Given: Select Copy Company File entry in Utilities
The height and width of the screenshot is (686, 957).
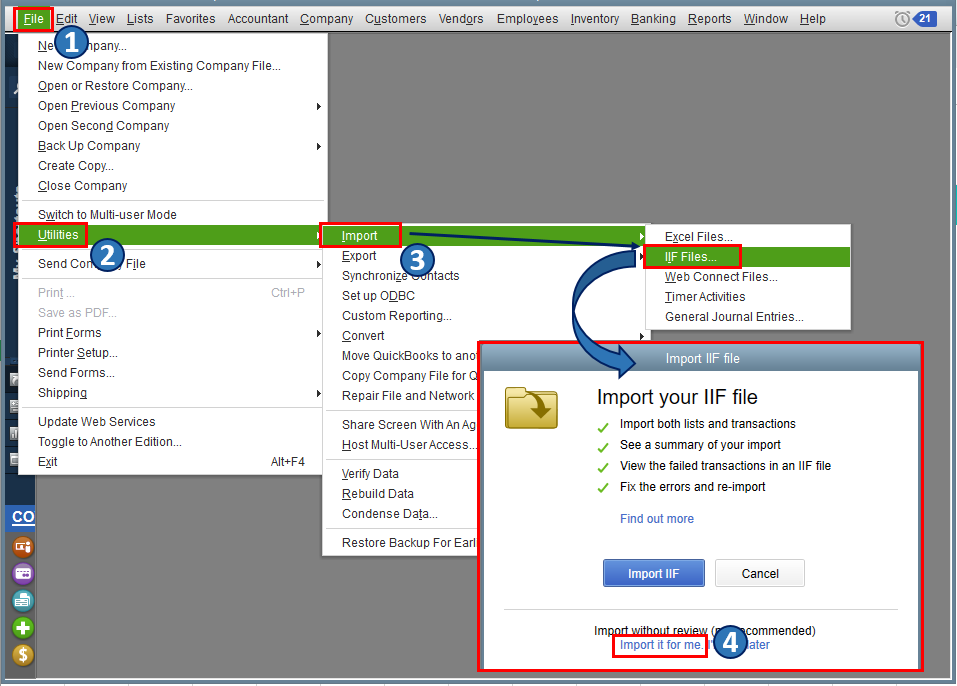Looking at the screenshot, I should [x=409, y=376].
